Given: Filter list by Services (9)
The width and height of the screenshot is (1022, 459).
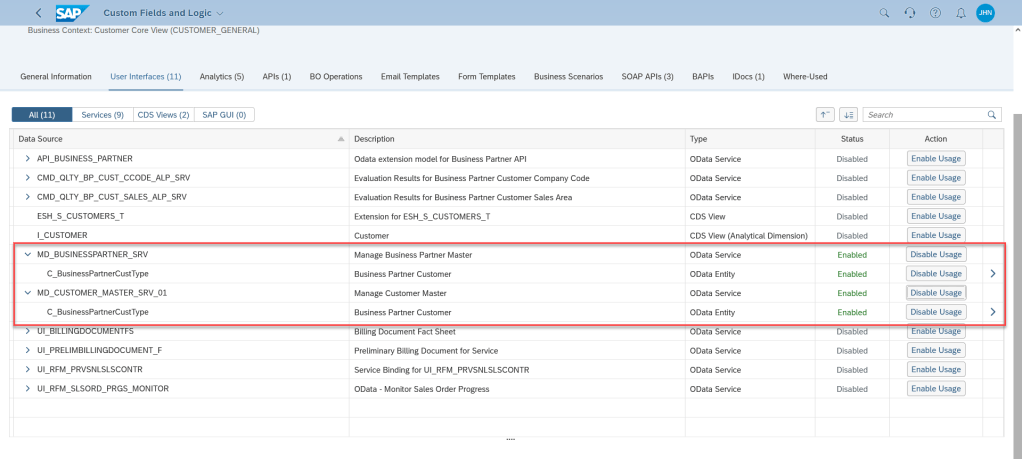Looking at the screenshot, I should (x=102, y=115).
